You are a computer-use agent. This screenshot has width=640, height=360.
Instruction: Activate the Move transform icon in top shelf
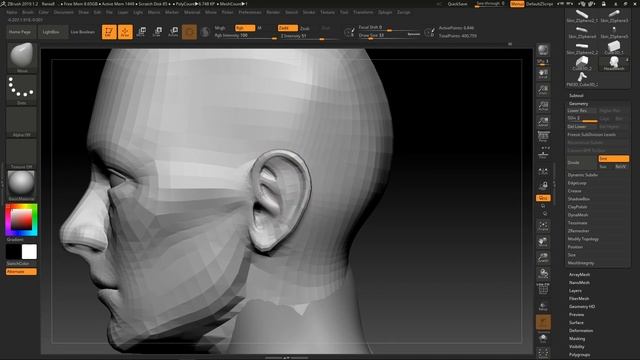141,32
